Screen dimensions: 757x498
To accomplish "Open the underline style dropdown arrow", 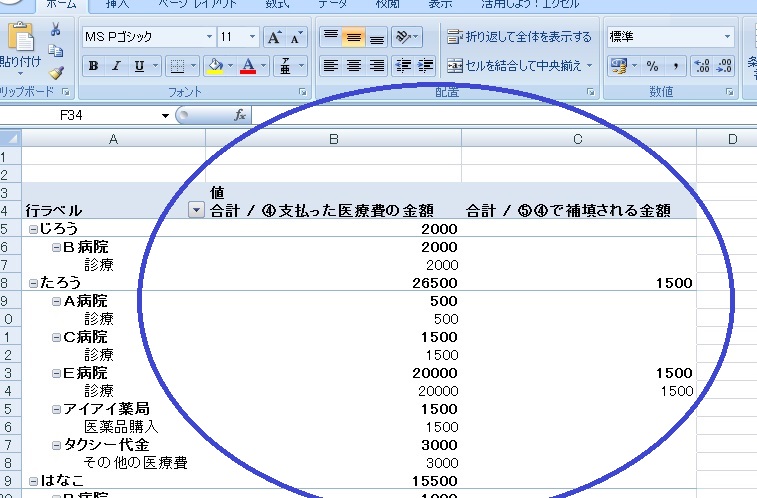I will click(155, 66).
